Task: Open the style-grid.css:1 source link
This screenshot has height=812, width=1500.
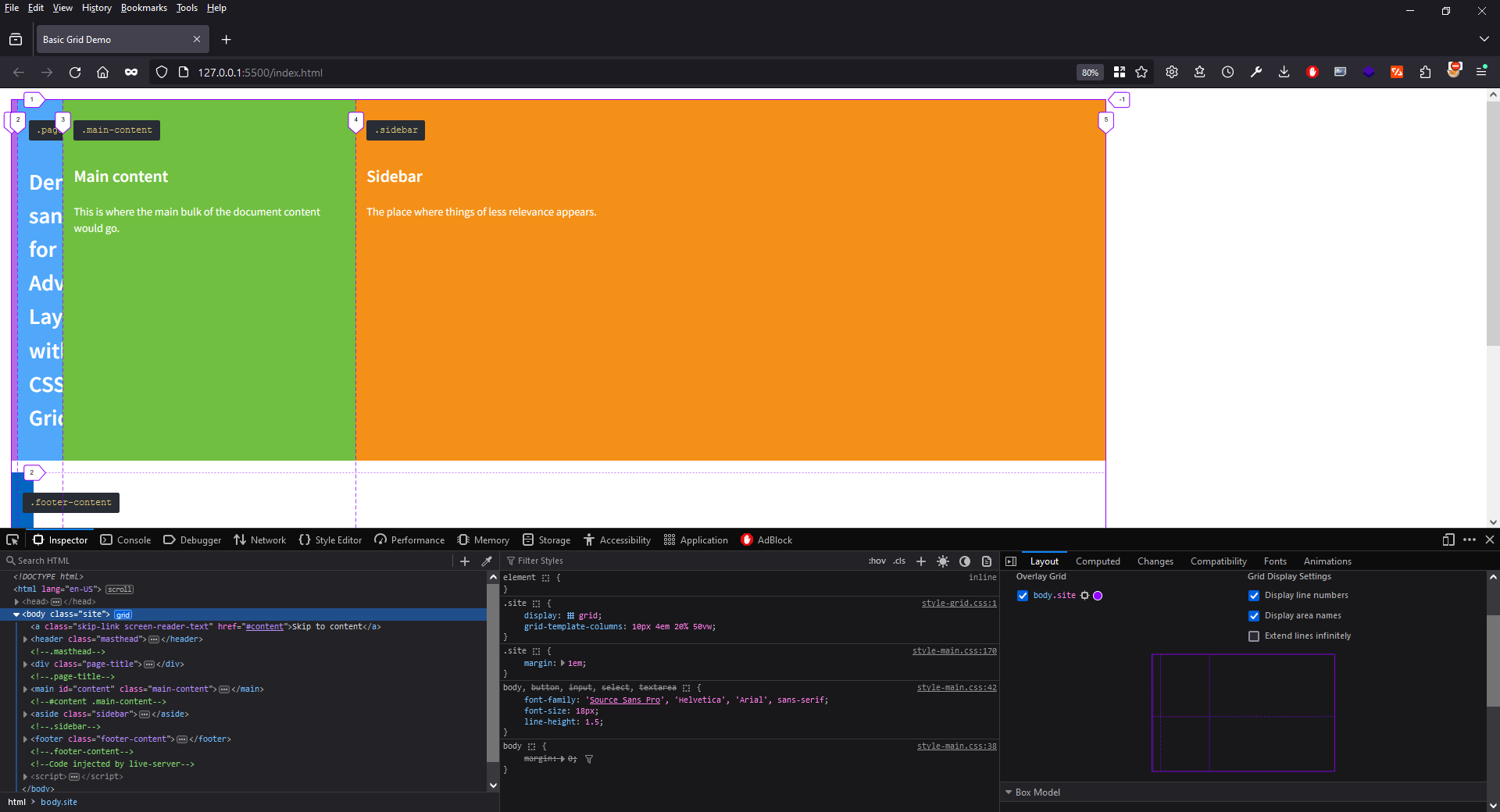Action: (959, 604)
